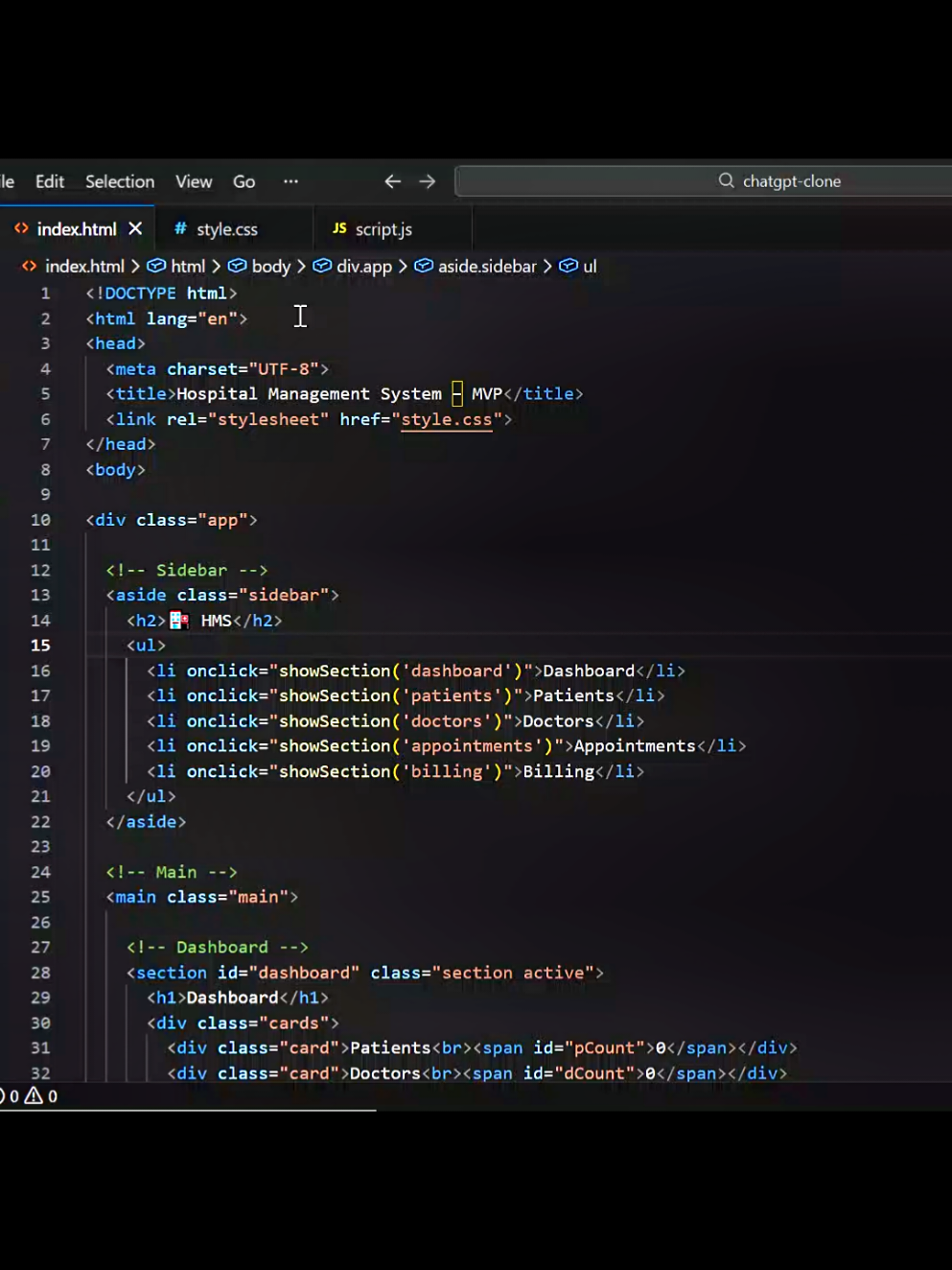Image resolution: width=952 pixels, height=1270 pixels.
Task: Click the 'lang="en"' attribute
Action: (192, 318)
